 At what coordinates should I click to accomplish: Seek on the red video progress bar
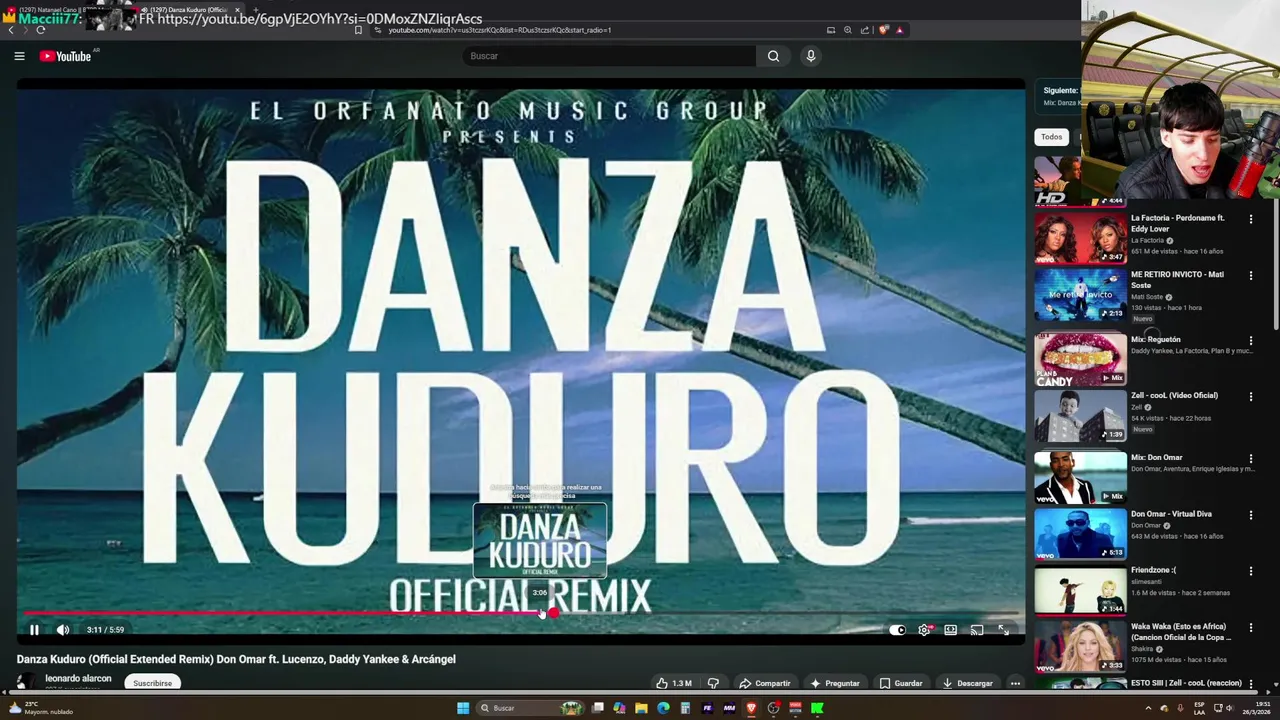pos(520,613)
